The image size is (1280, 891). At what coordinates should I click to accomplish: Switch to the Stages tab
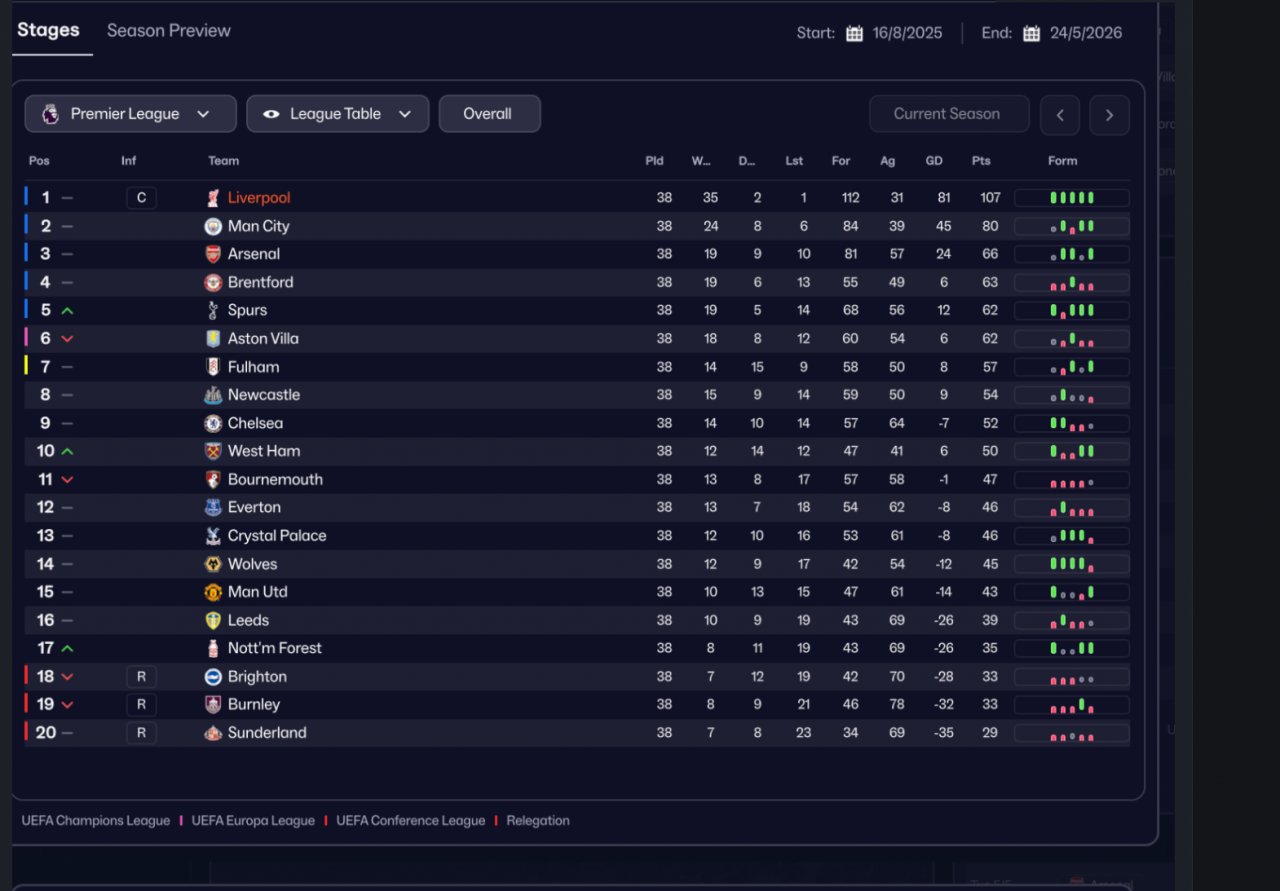click(48, 30)
